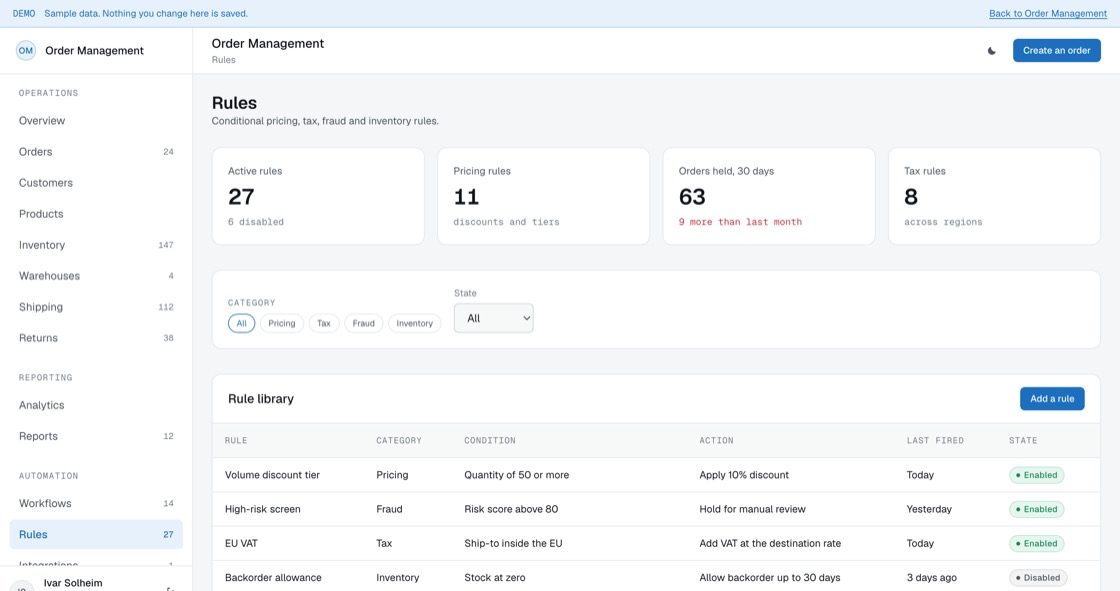The width and height of the screenshot is (1120, 591).
Task: Click the Add a rule button
Action: tap(1052, 399)
